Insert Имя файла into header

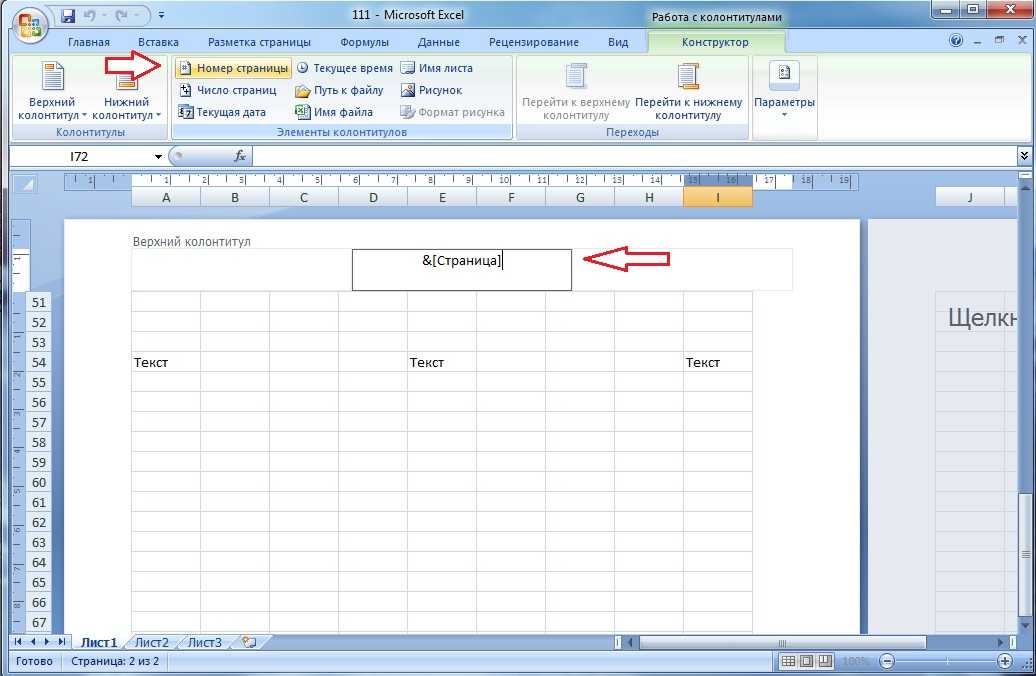pos(335,112)
